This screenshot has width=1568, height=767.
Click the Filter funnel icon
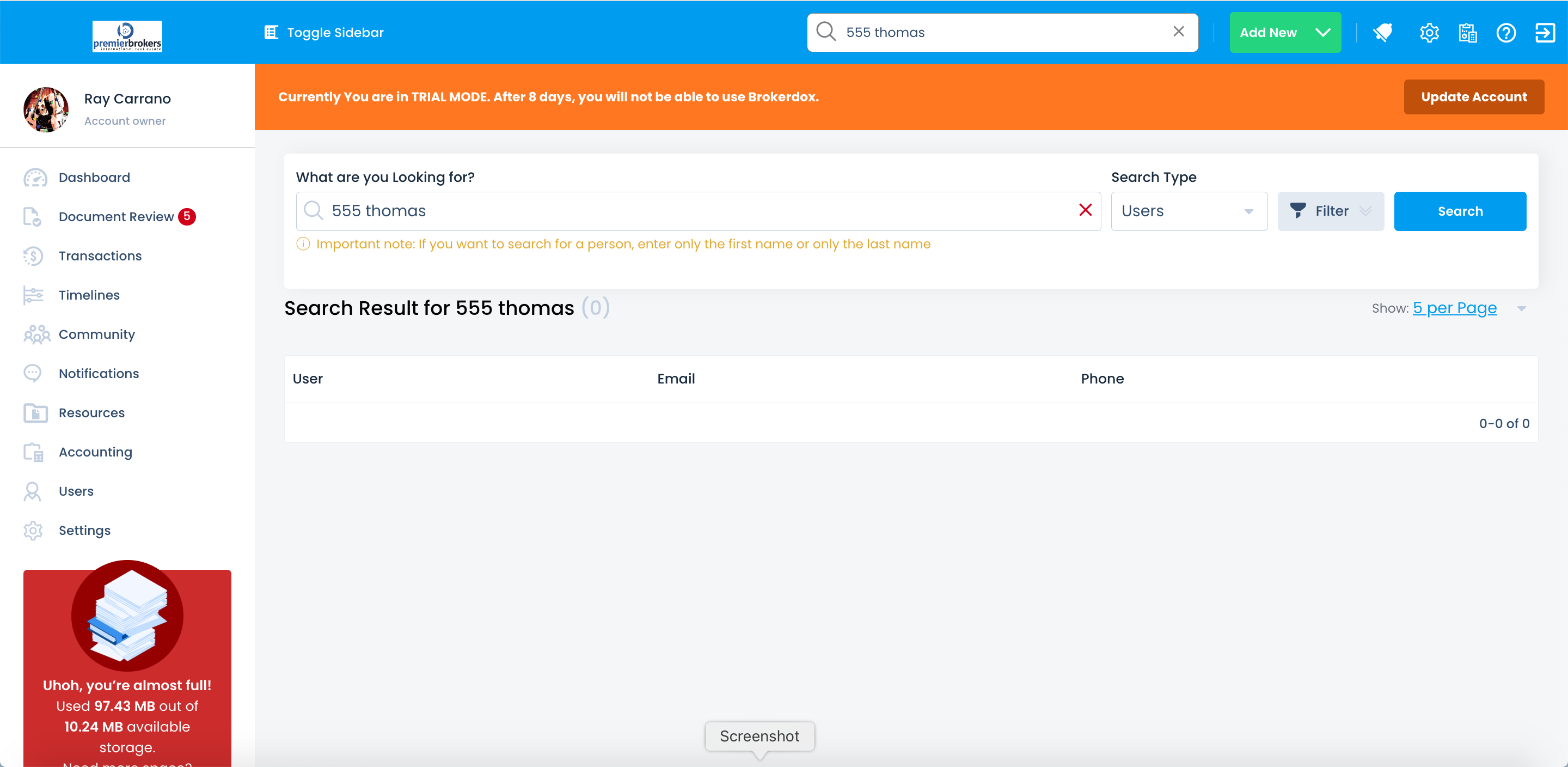point(1298,210)
